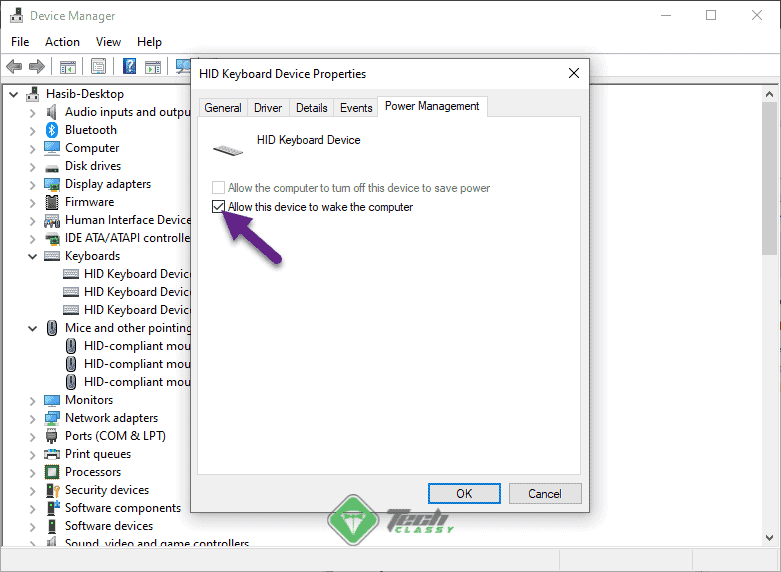
Task: Switch to the Details tab
Action: [312, 108]
